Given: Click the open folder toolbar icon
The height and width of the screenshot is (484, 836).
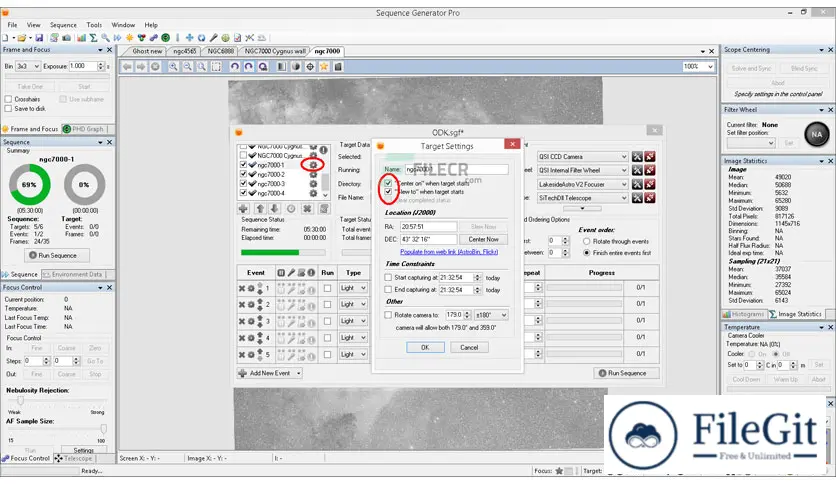Looking at the screenshot, I should tap(21, 38).
